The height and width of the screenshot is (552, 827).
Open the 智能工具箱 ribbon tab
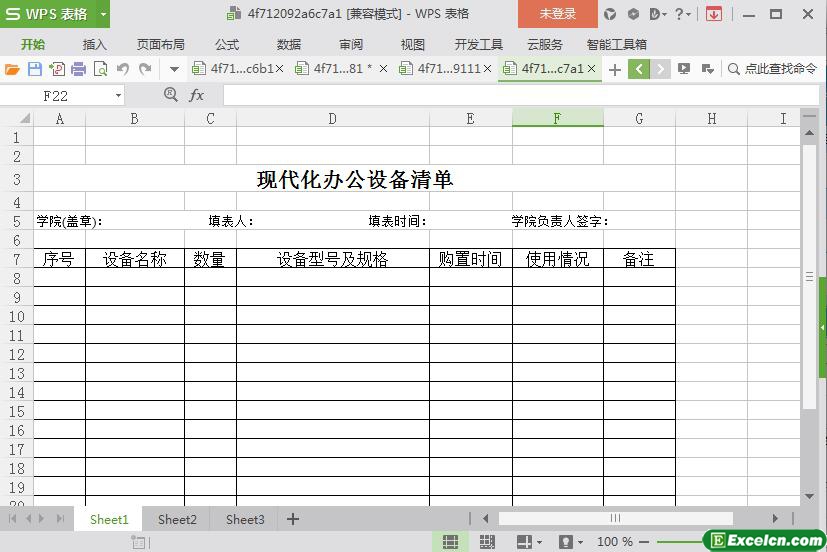[x=617, y=45]
